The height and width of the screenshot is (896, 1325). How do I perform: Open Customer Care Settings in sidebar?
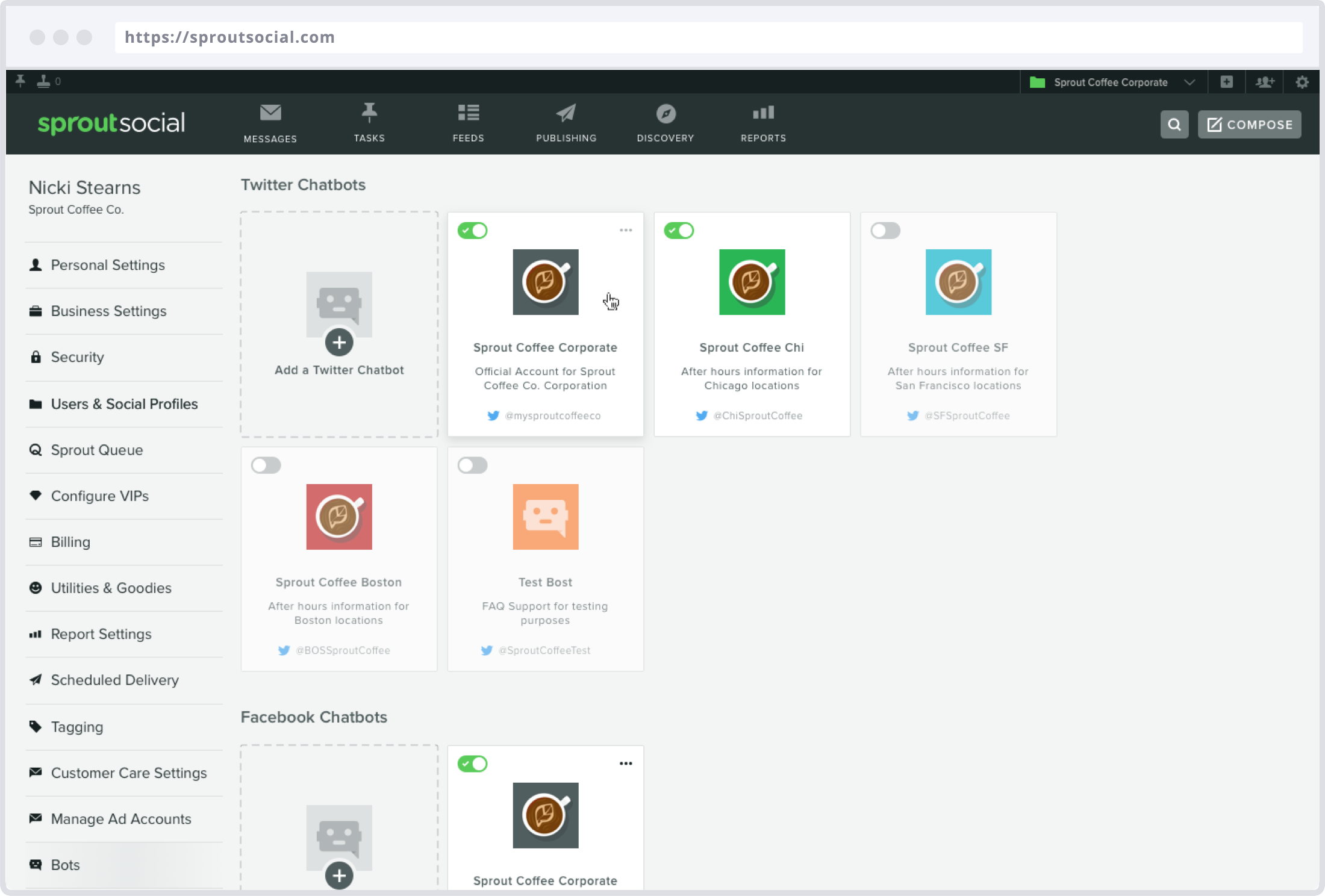point(124,773)
